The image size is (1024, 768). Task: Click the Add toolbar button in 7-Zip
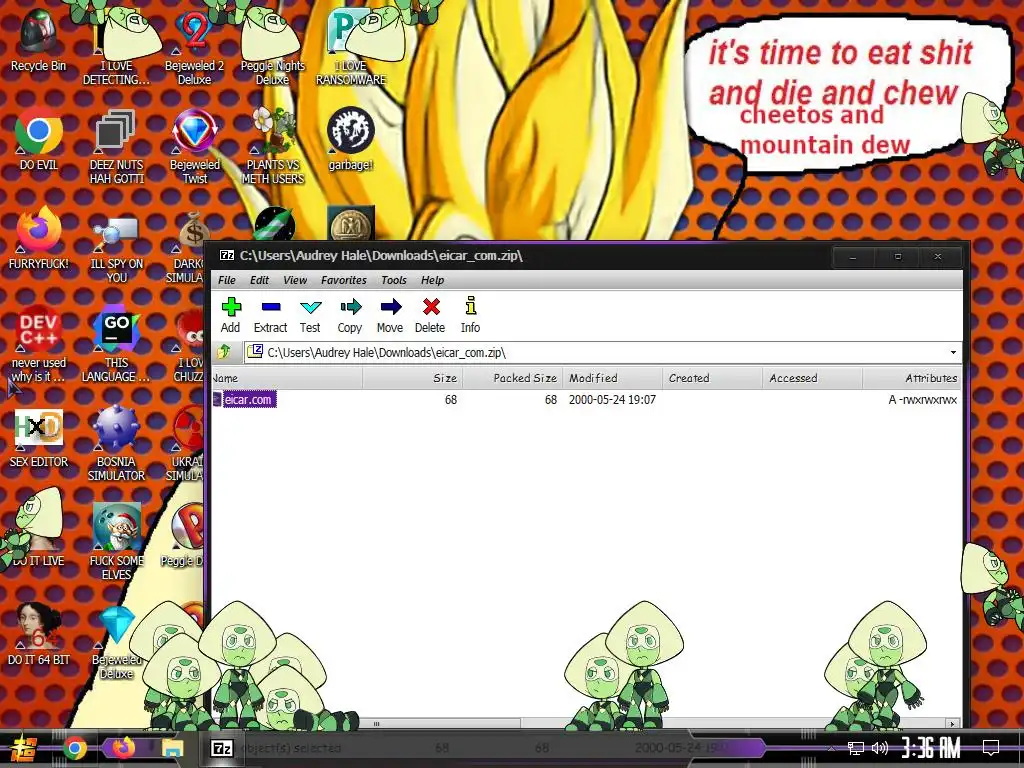tap(231, 315)
